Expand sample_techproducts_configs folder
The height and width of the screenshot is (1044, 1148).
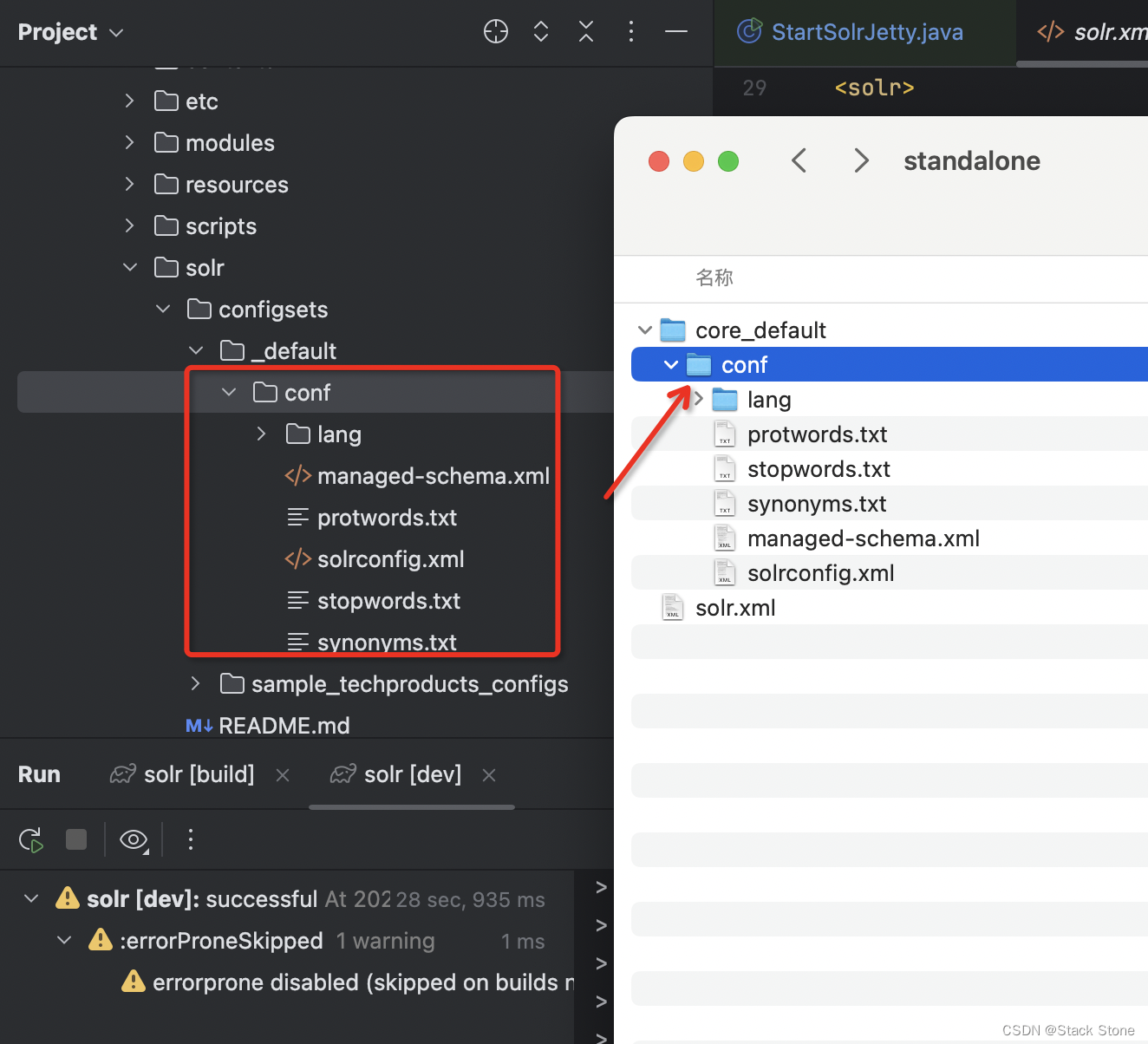195,683
